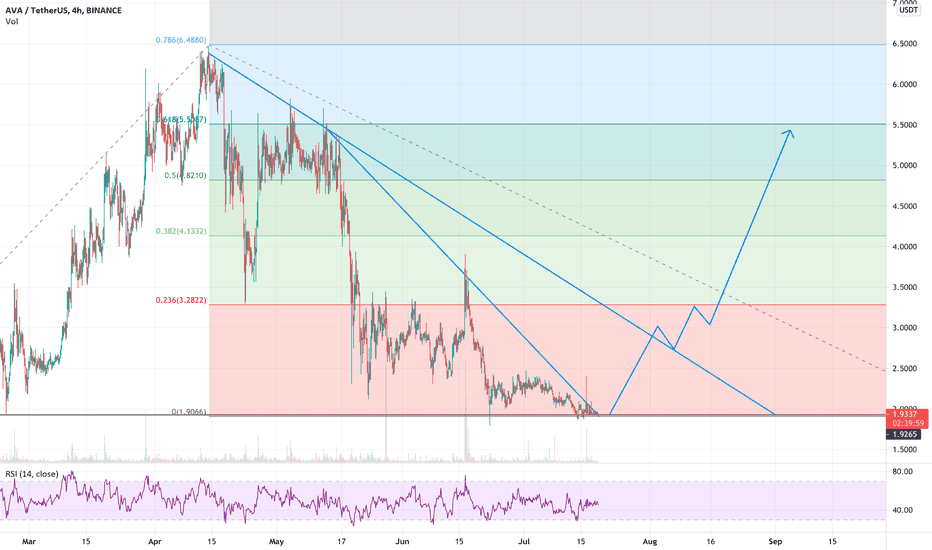Click the Mar label on time axis
The width and height of the screenshot is (932, 550).
coord(28,541)
